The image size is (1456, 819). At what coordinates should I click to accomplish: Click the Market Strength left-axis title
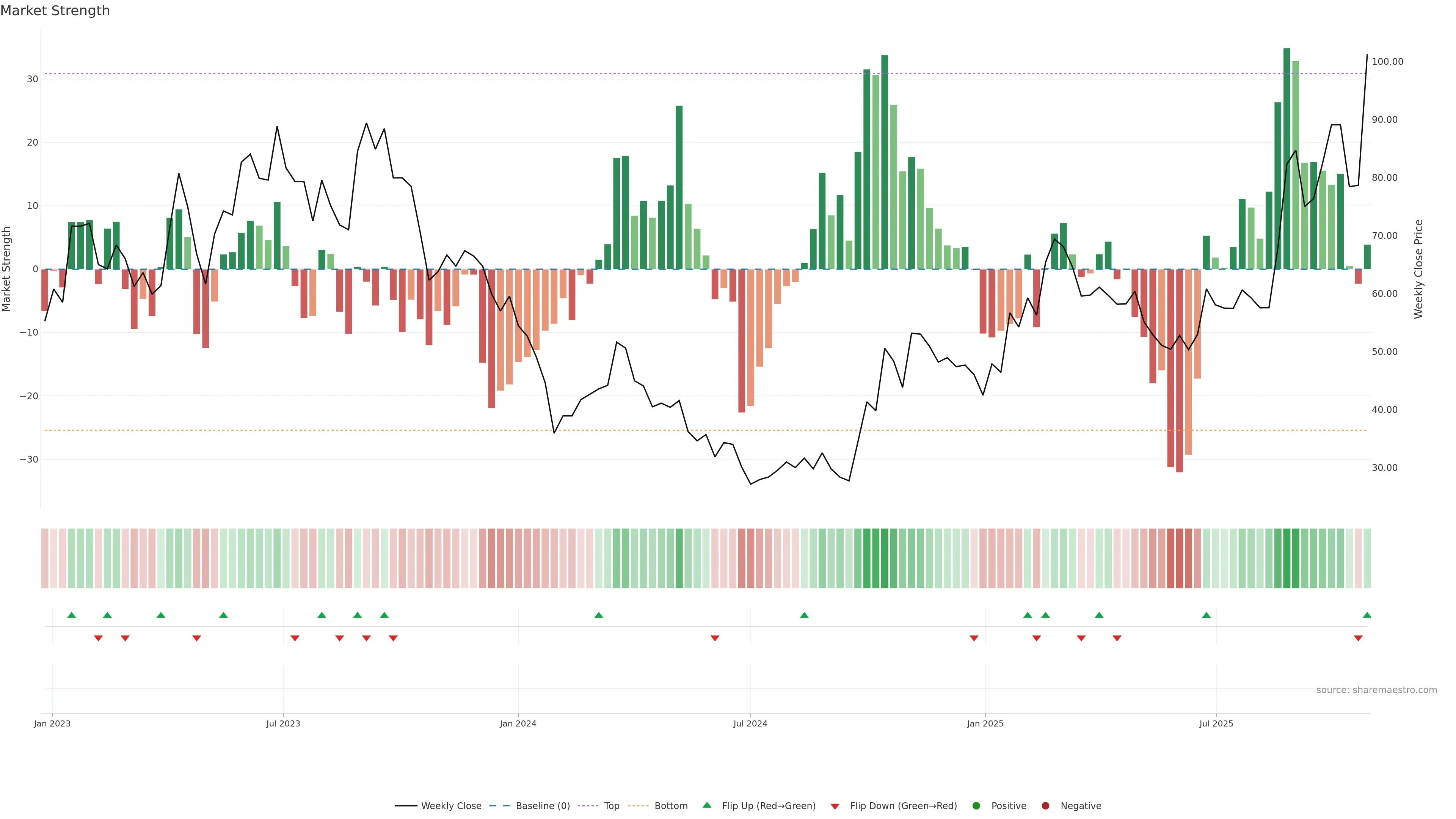(7, 269)
